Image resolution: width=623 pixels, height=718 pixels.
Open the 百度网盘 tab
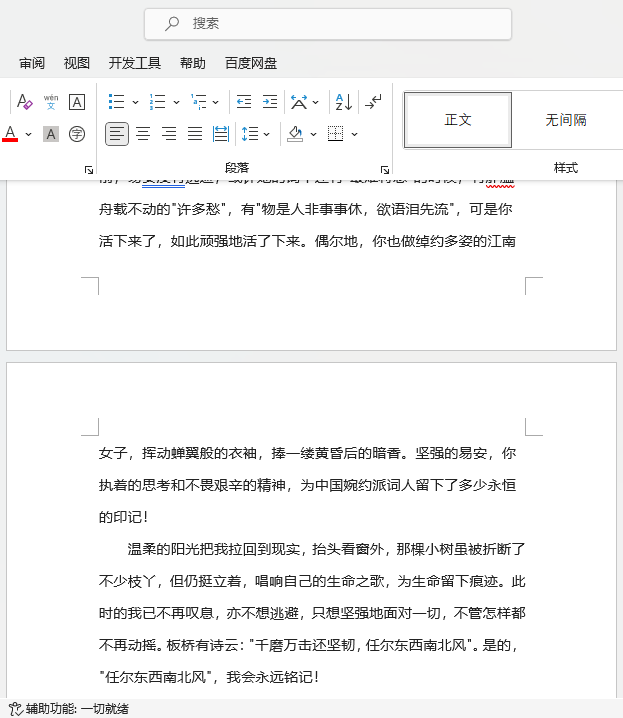click(x=251, y=63)
